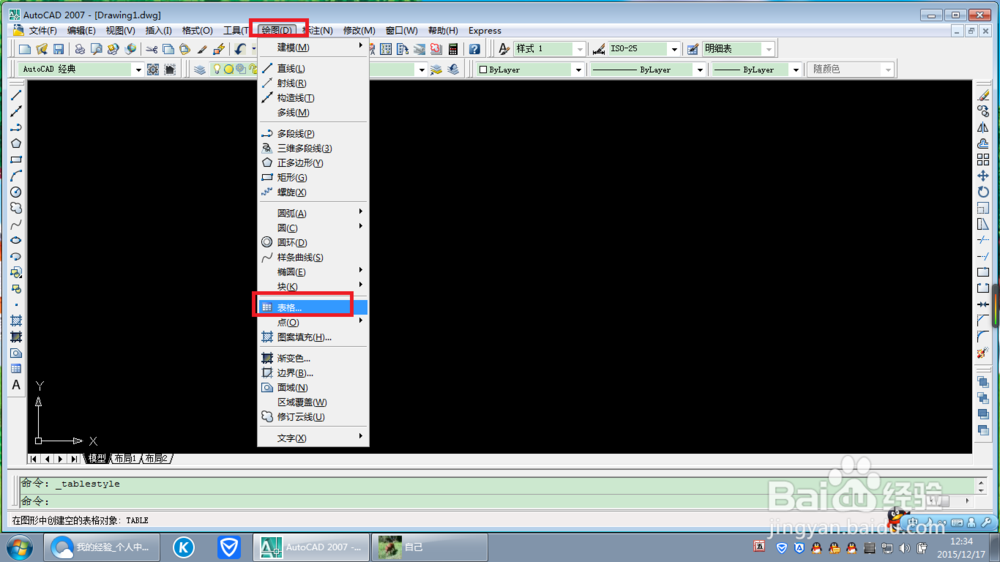This screenshot has height=562, width=1000.
Task: Click the last-tab arrow beside layout tabs
Action: (74, 459)
